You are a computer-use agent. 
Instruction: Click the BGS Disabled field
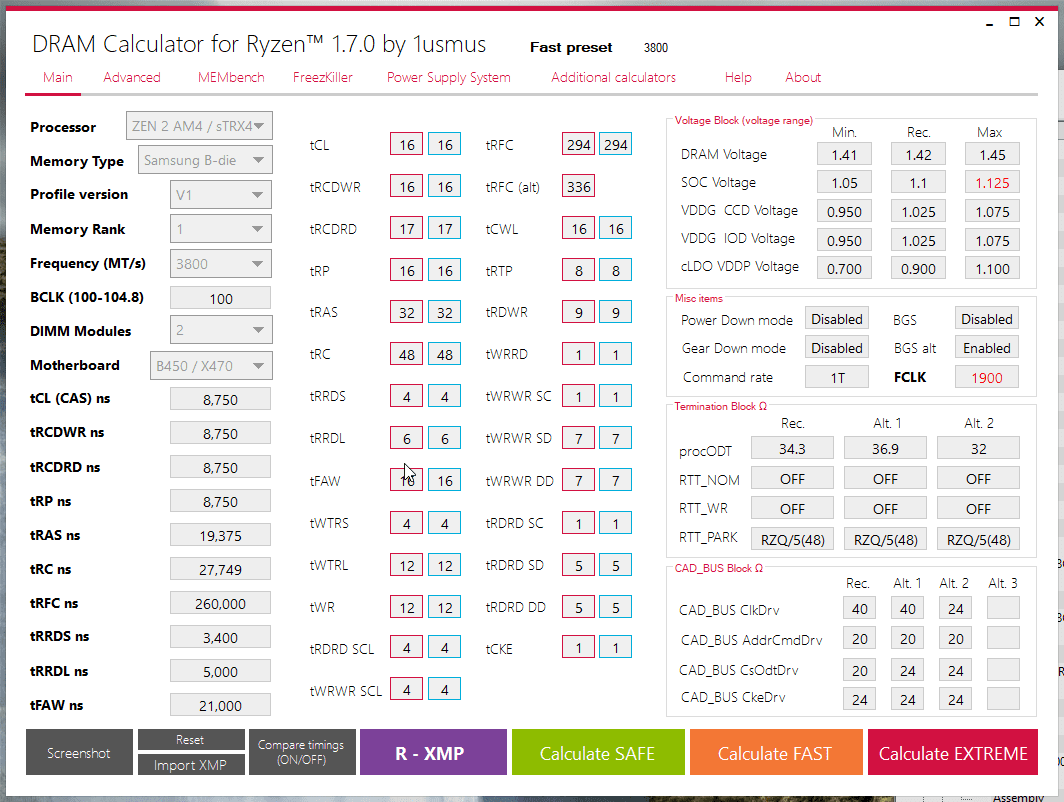point(987,319)
